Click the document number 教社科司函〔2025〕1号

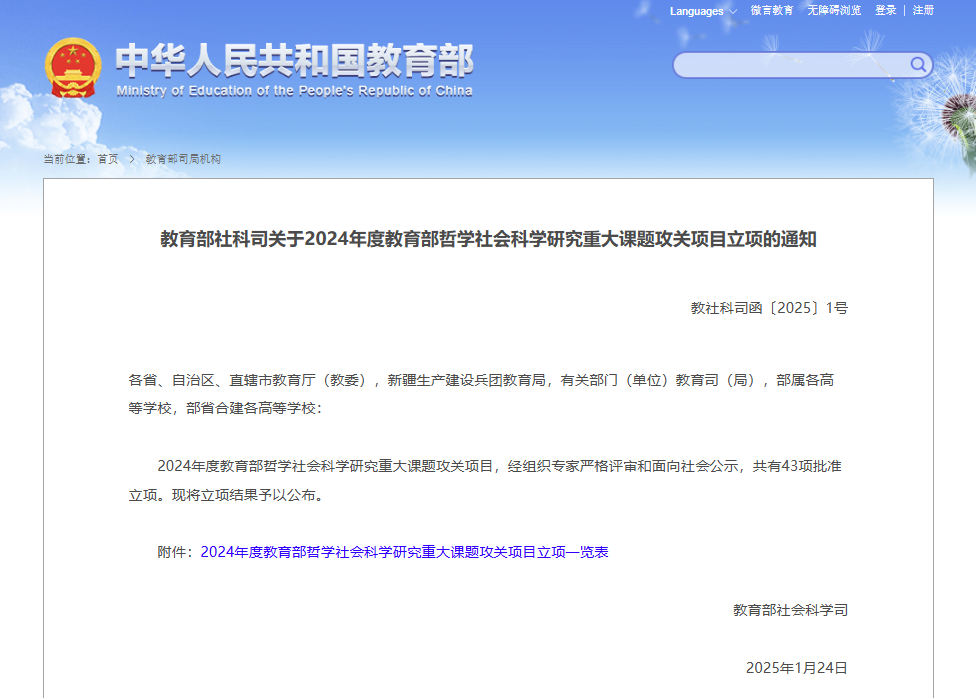[x=769, y=308]
